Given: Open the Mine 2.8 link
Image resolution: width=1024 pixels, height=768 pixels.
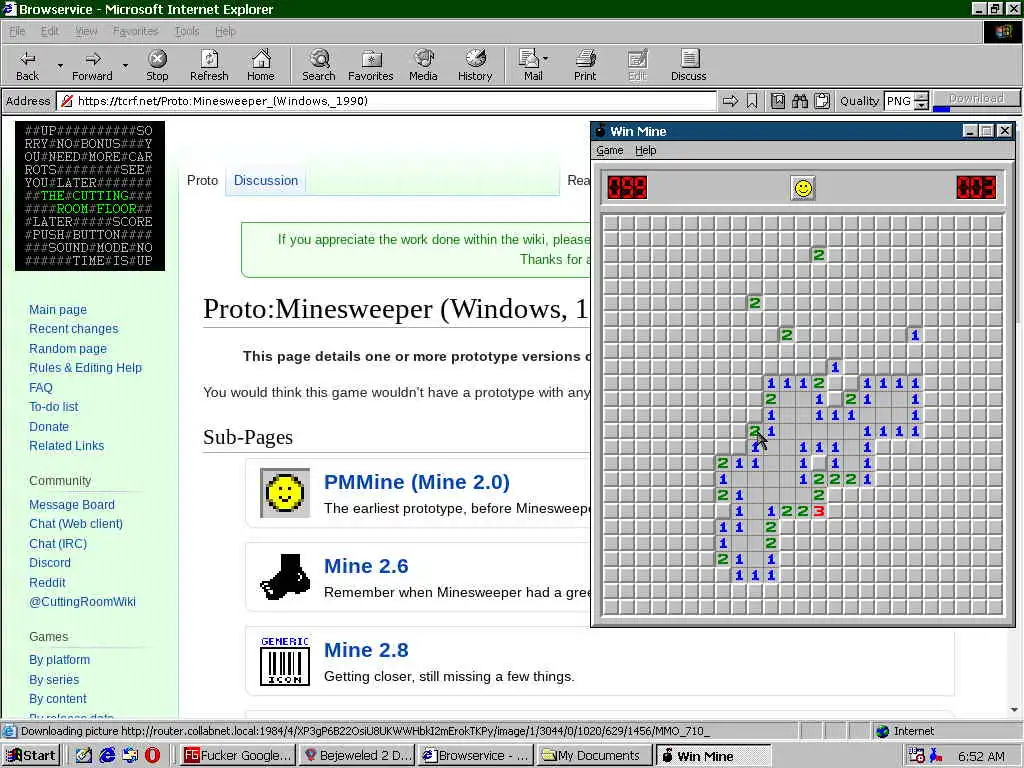Looking at the screenshot, I should click(366, 650).
